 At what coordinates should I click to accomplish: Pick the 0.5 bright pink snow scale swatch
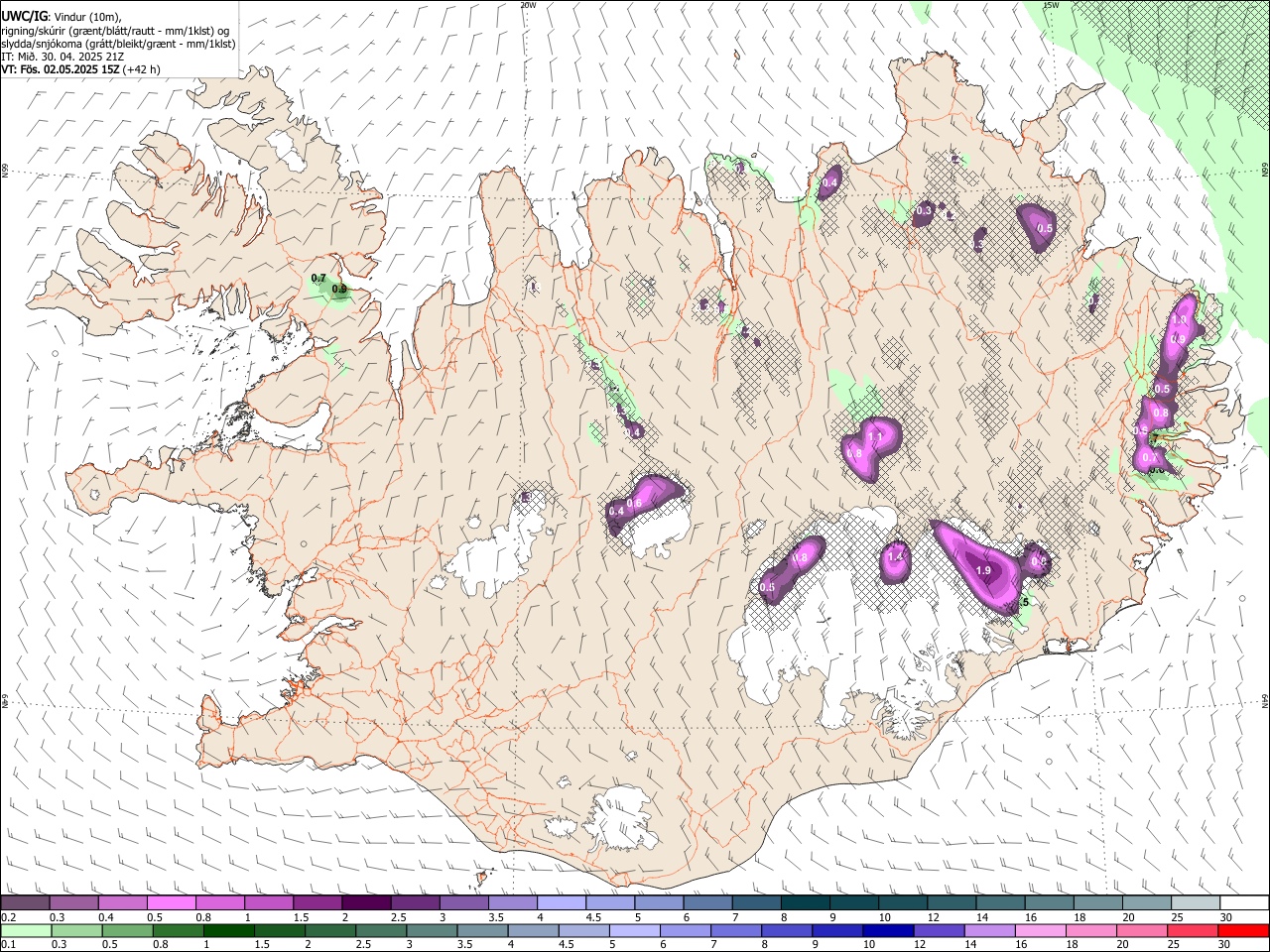click(x=171, y=903)
